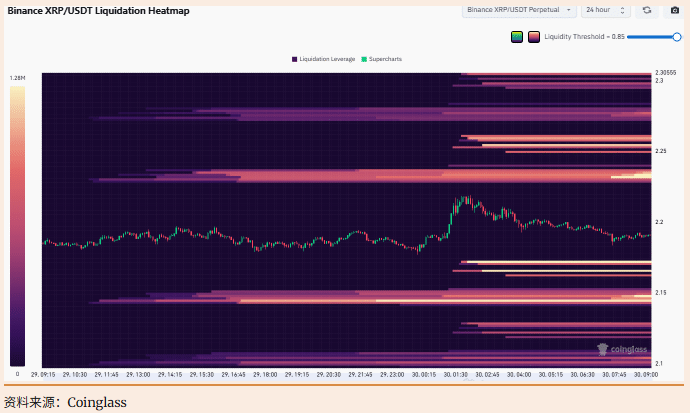Click the 30. 05:15 time axis label
690x413 pixels.
coord(551,375)
